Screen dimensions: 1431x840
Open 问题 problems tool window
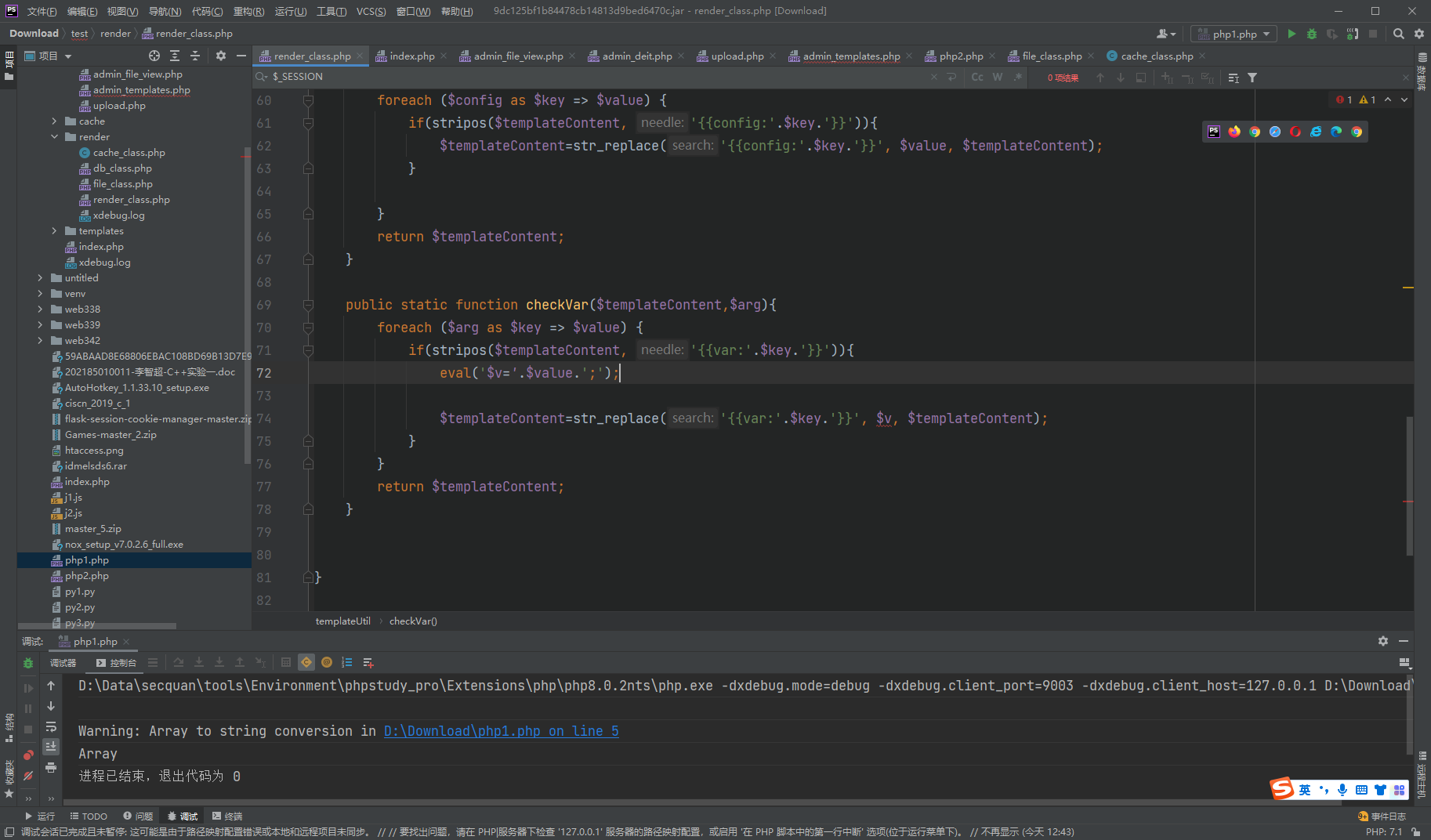tap(138, 816)
